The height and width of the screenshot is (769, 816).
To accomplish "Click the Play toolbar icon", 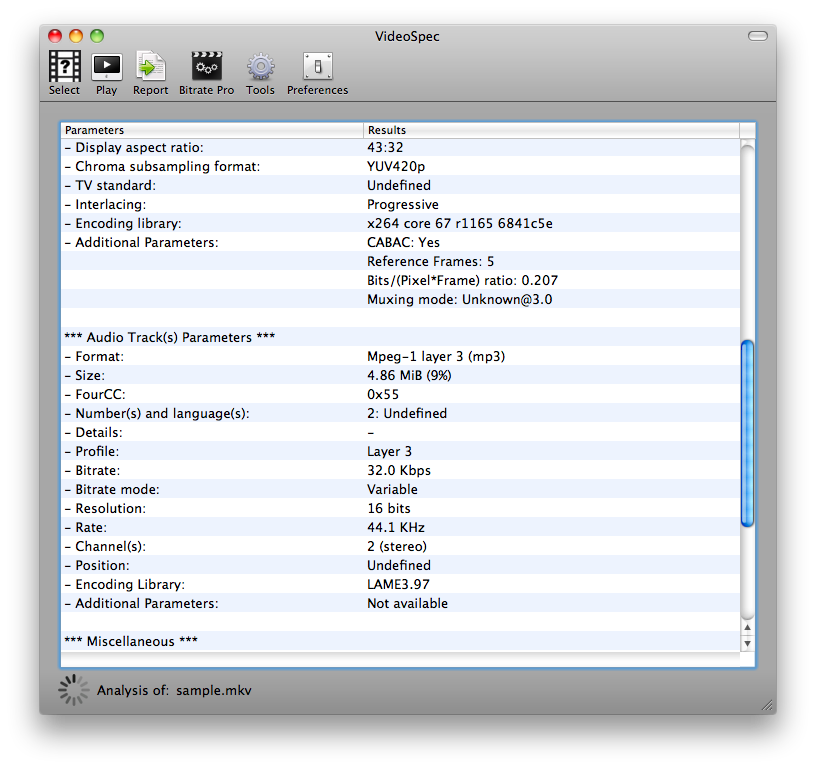I will (x=107, y=74).
